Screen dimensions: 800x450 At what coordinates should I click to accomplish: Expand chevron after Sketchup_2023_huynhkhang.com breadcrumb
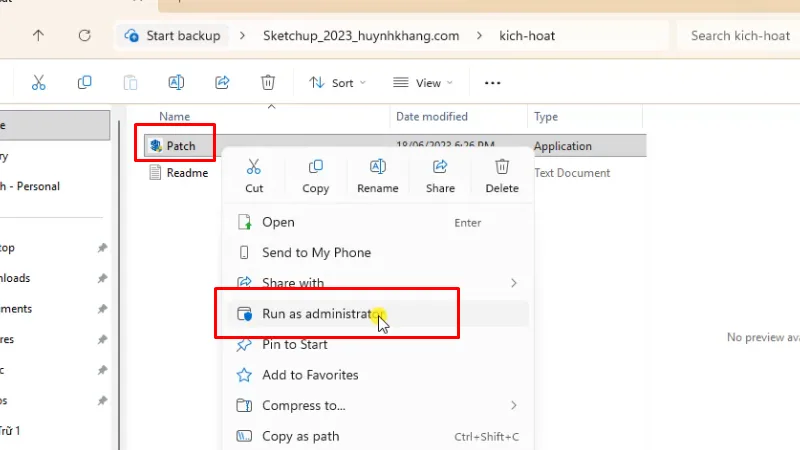click(479, 36)
